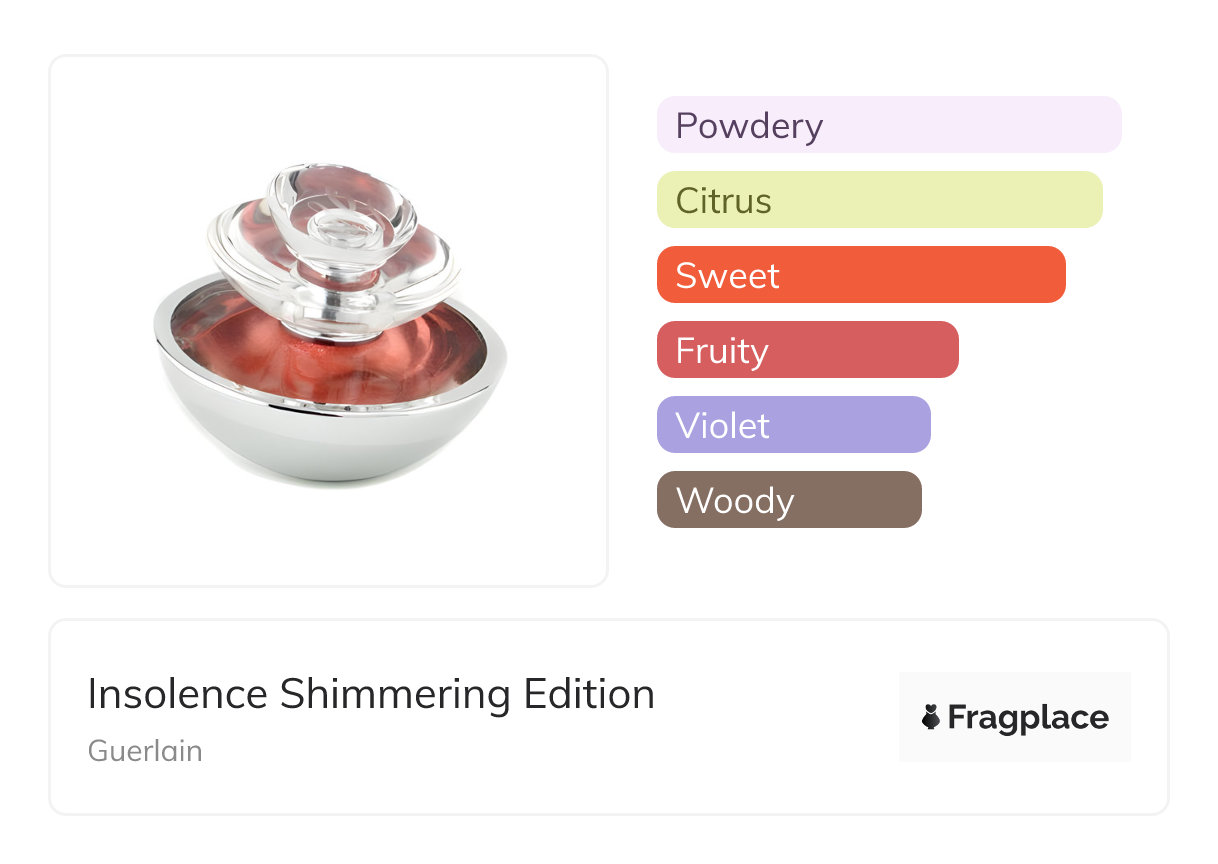The width and height of the screenshot is (1218, 864).
Task: Click the "Citrus" text label
Action: point(723,201)
